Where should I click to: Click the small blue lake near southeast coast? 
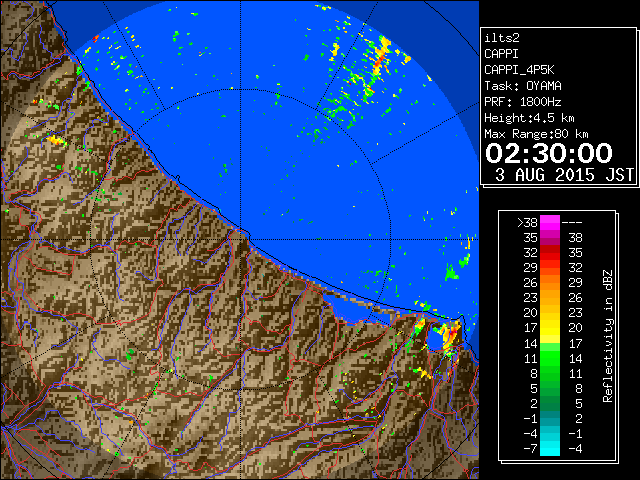tap(434, 340)
